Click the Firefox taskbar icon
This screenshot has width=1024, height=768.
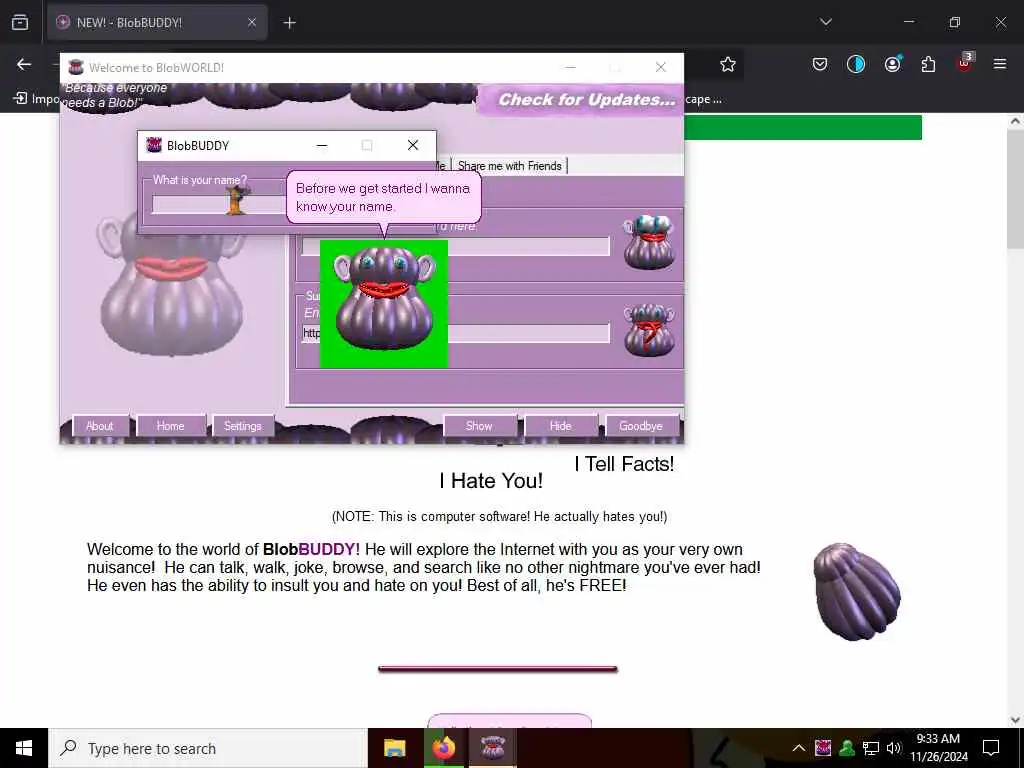pos(443,748)
